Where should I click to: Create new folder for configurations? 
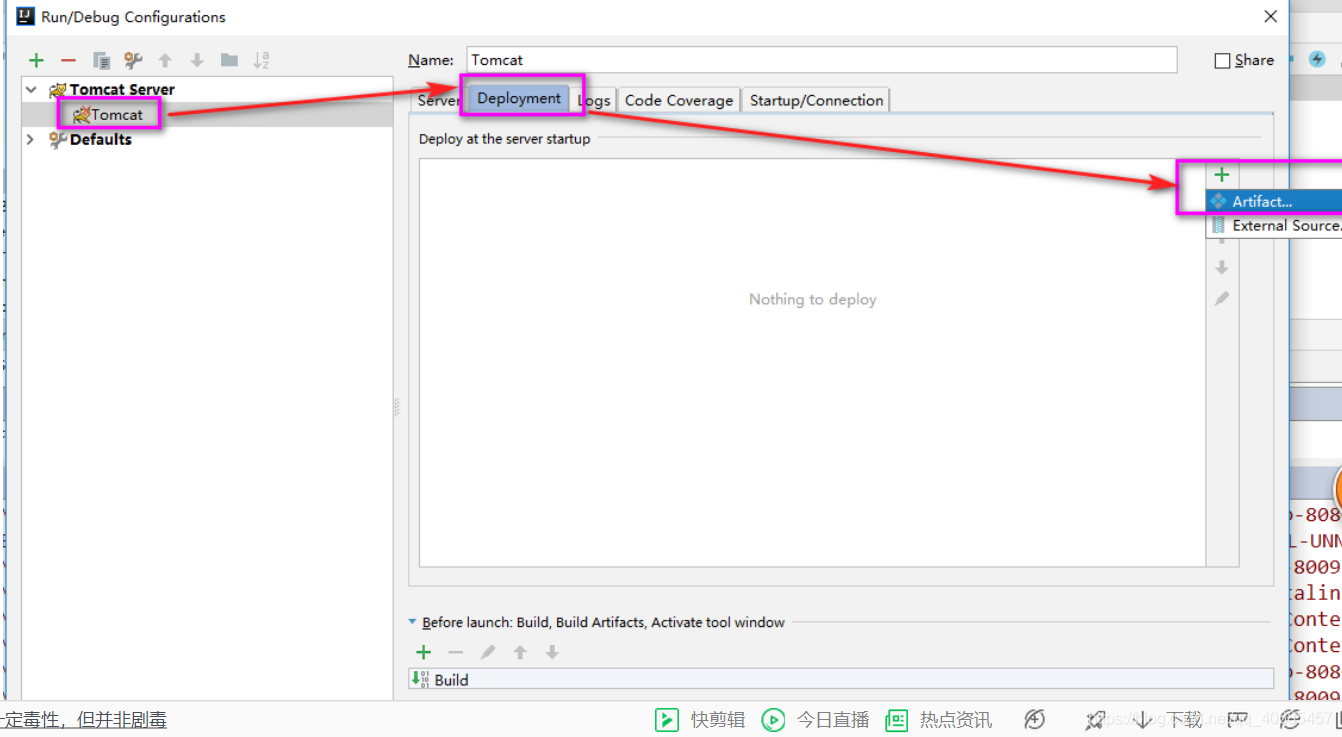[229, 61]
